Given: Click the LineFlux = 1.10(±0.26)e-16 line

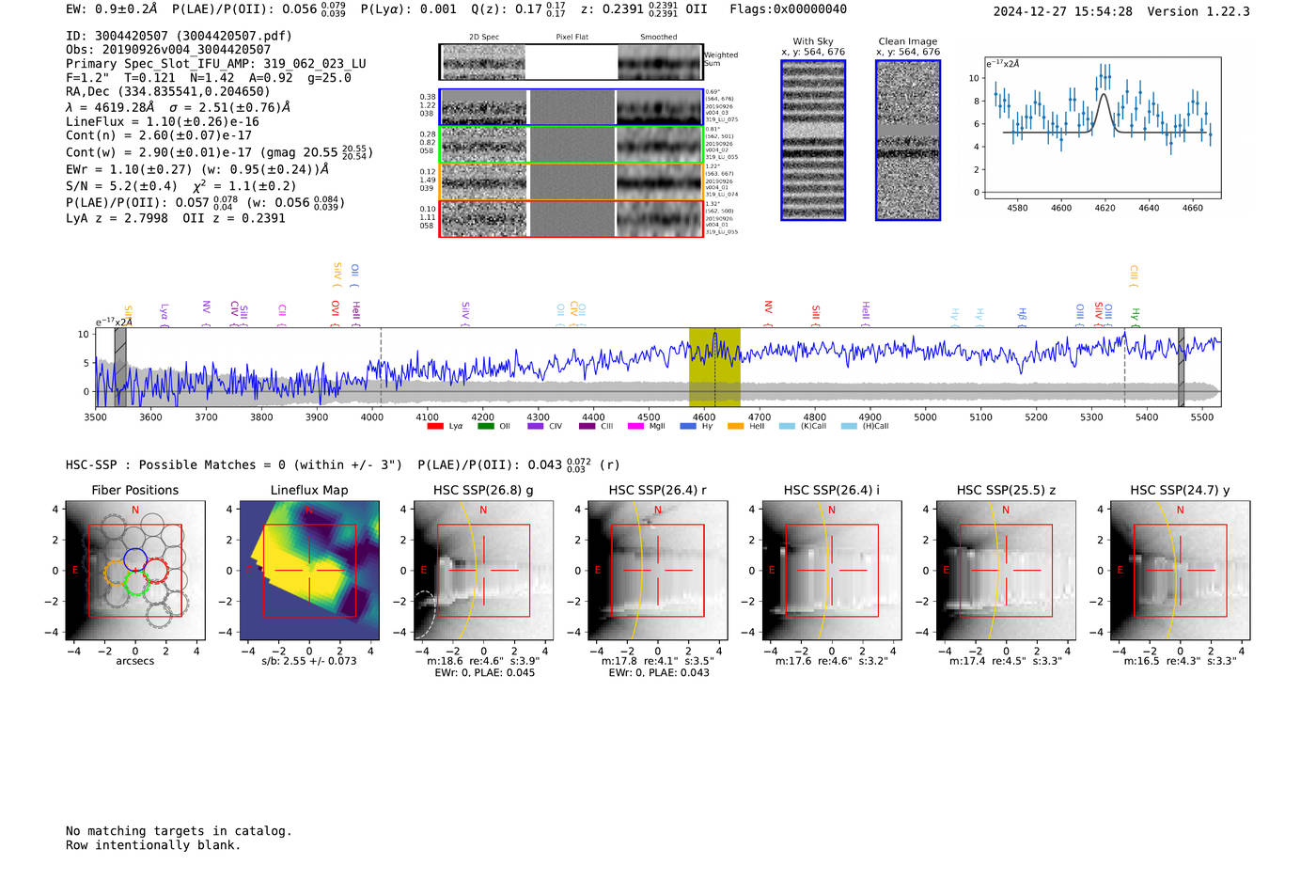Looking at the screenshot, I should pyautogui.click(x=163, y=122).
